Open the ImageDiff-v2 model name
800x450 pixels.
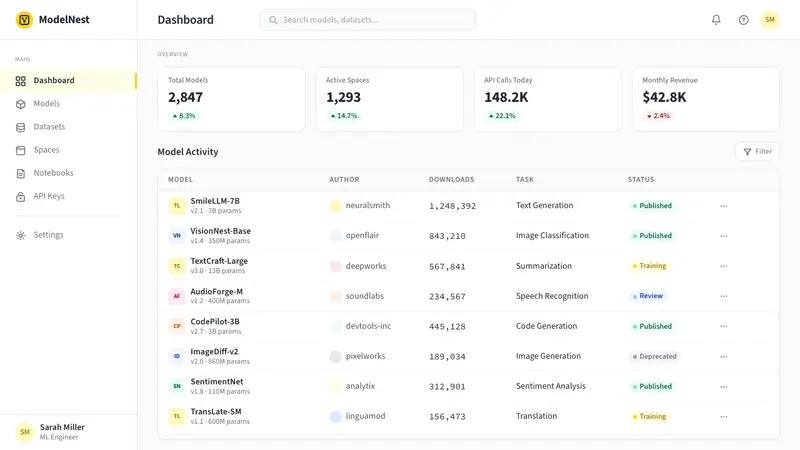pyautogui.click(x=214, y=352)
